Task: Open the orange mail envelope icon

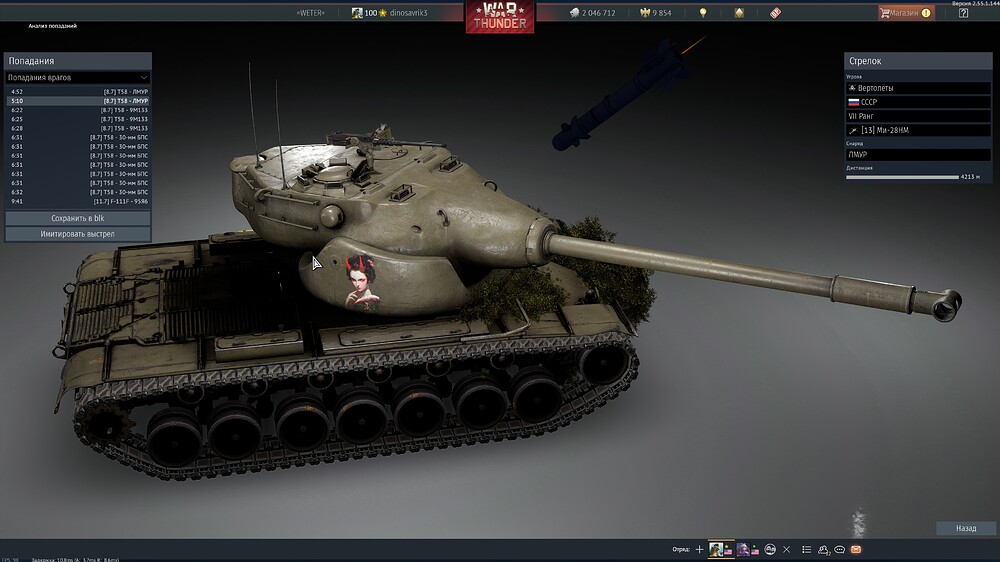Action: pyautogui.click(x=856, y=549)
